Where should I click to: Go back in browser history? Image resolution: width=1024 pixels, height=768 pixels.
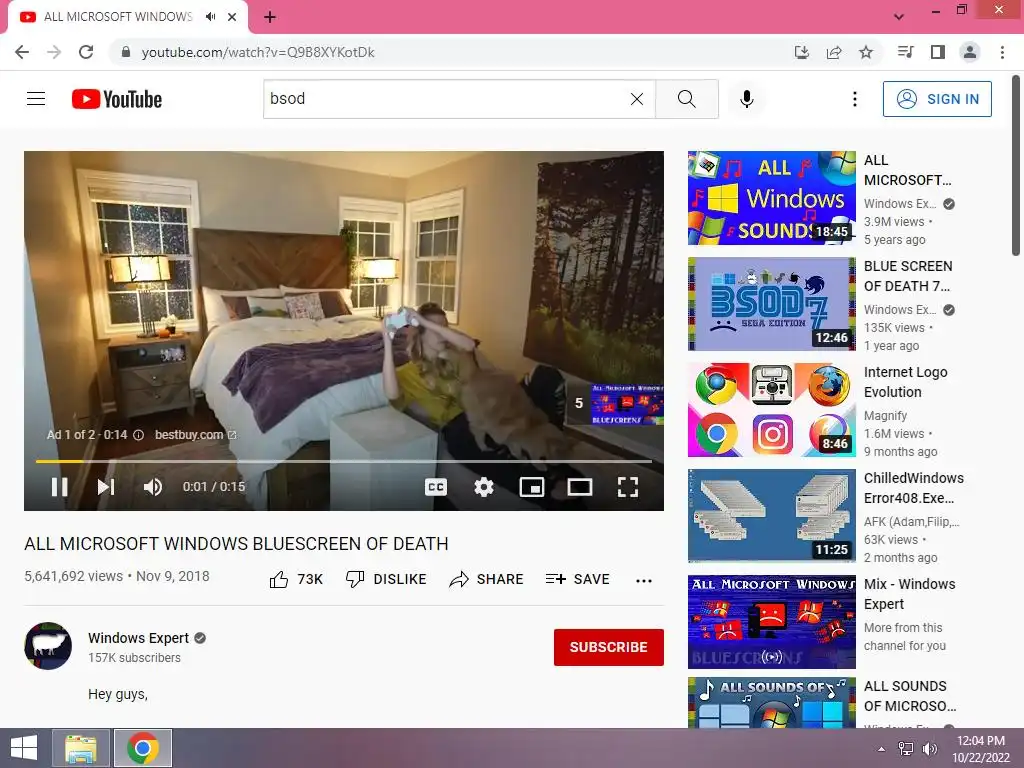[22, 52]
